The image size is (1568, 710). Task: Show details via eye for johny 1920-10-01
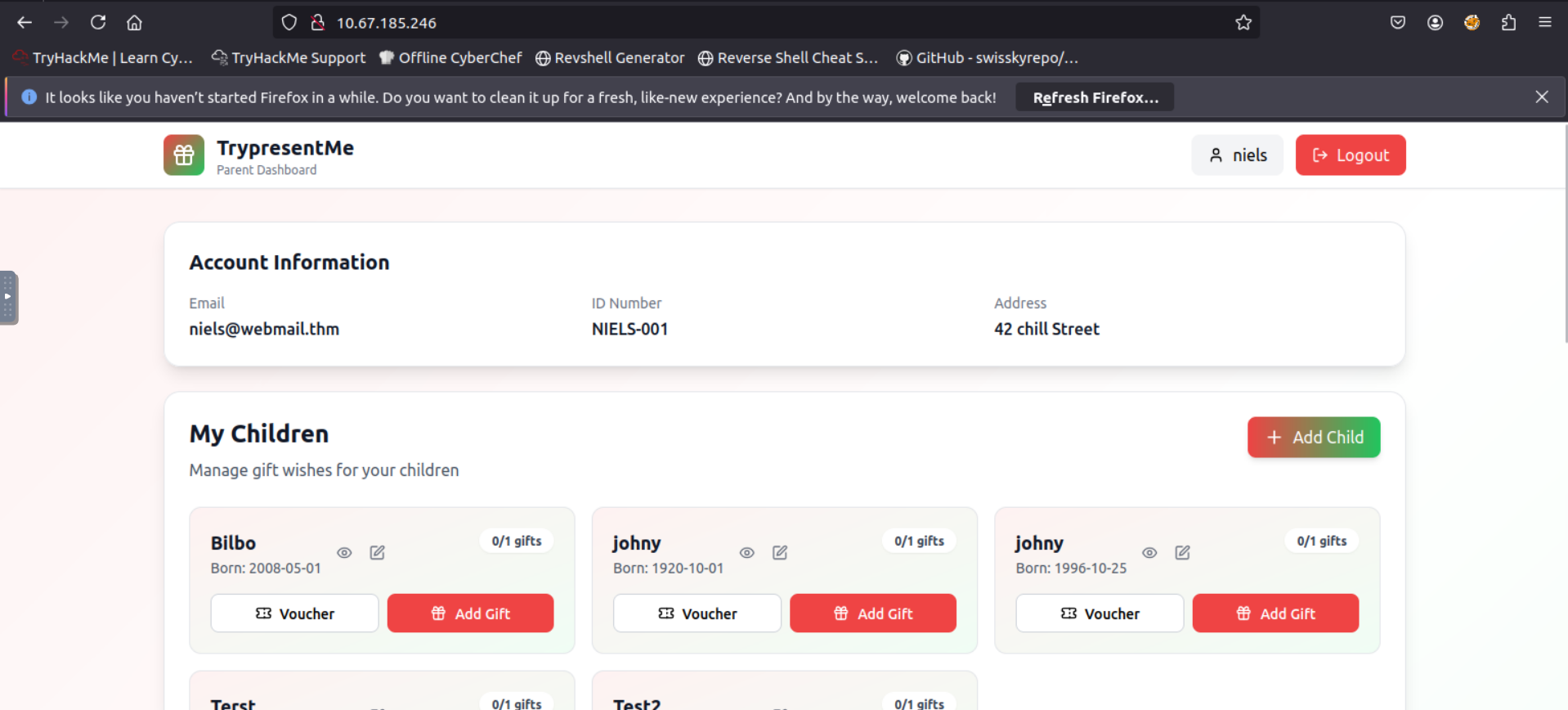[746, 553]
